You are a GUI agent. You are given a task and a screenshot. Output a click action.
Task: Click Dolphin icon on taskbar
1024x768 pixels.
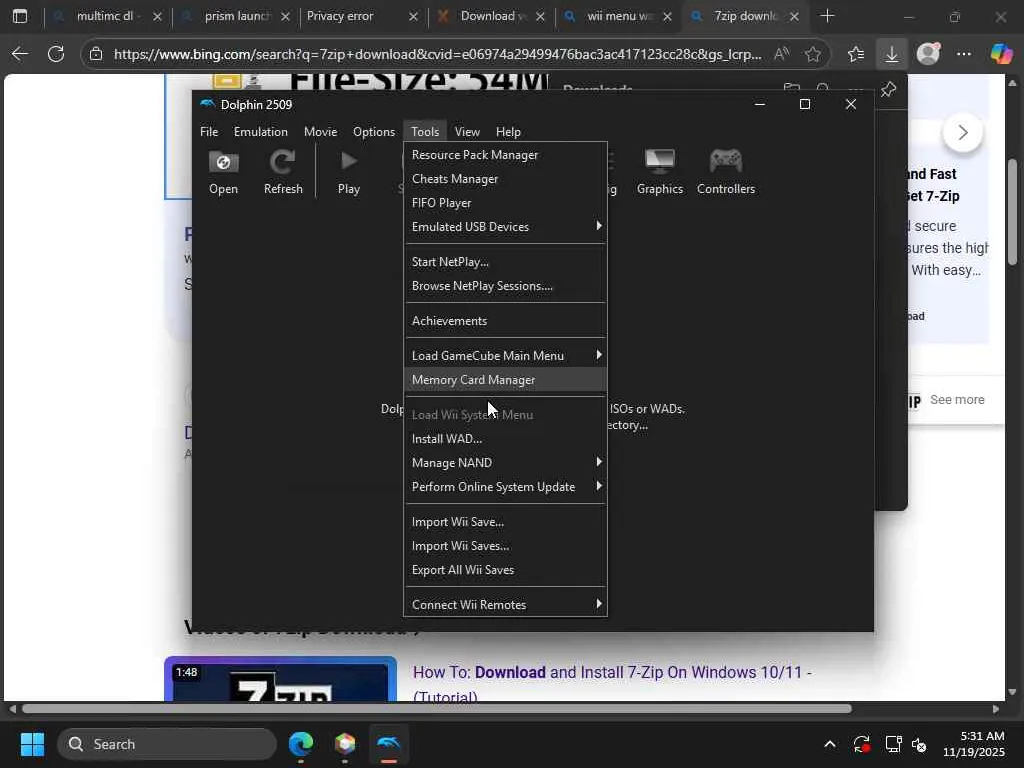pos(389,744)
